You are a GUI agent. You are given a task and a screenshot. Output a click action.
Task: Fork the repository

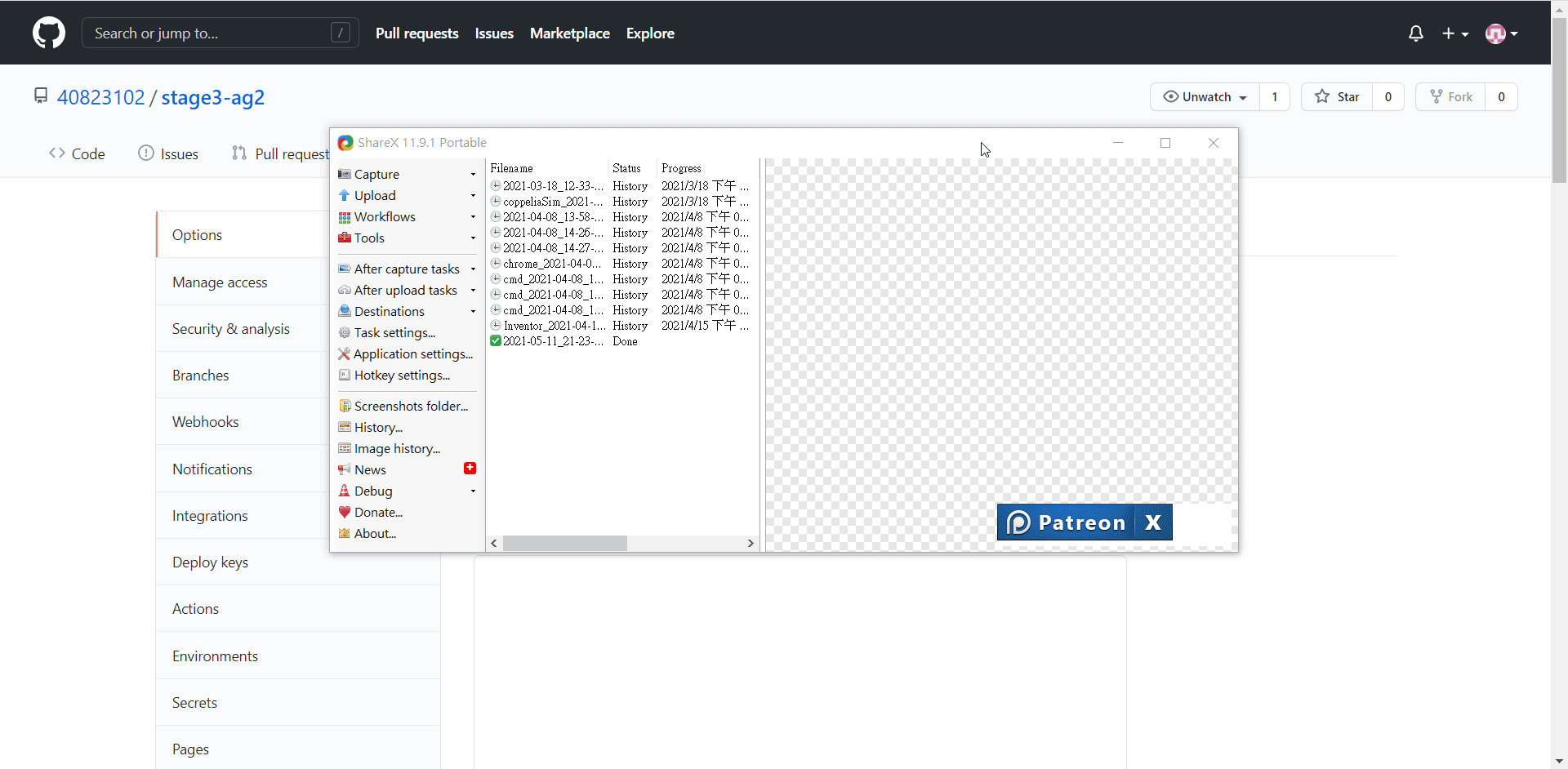point(1451,96)
